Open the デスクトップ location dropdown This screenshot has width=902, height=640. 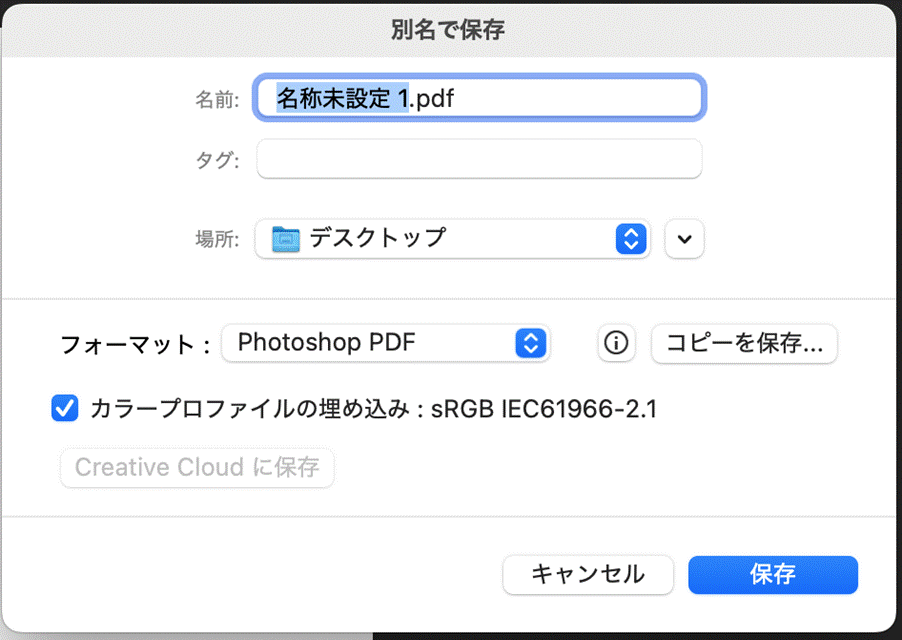tap(440, 239)
